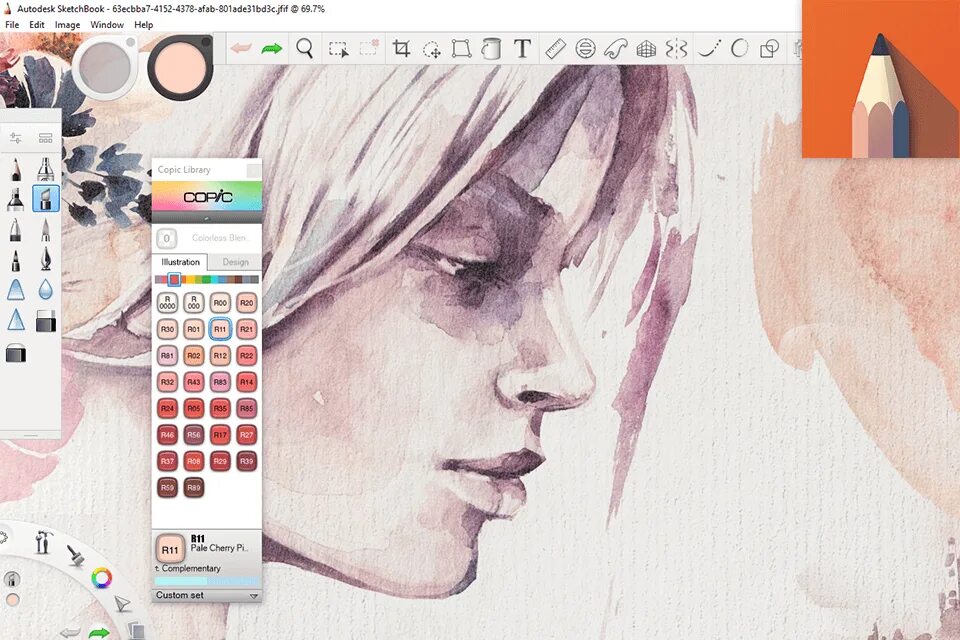Click the peach color puck
960x640 pixels.
(x=180, y=66)
